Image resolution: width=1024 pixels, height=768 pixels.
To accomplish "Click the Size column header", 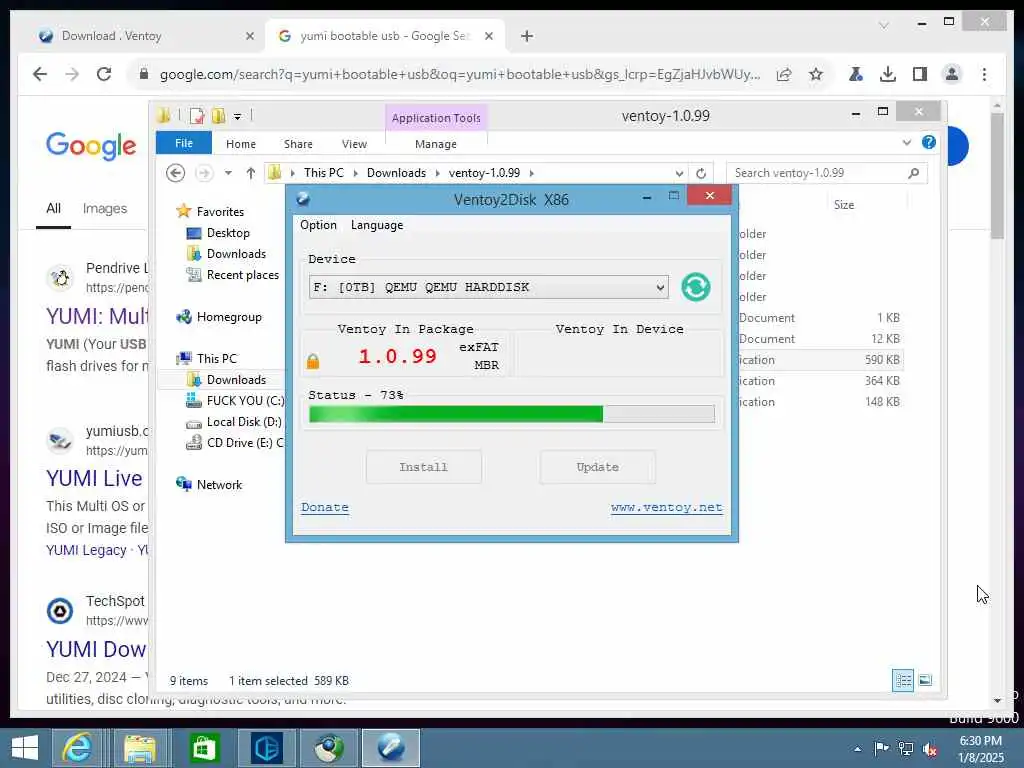I will click(844, 205).
